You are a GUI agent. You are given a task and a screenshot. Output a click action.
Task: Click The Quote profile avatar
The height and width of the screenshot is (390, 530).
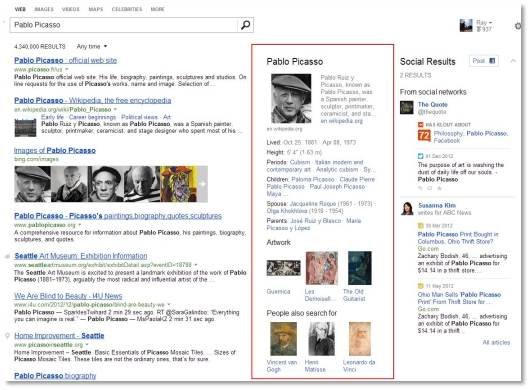coord(406,107)
